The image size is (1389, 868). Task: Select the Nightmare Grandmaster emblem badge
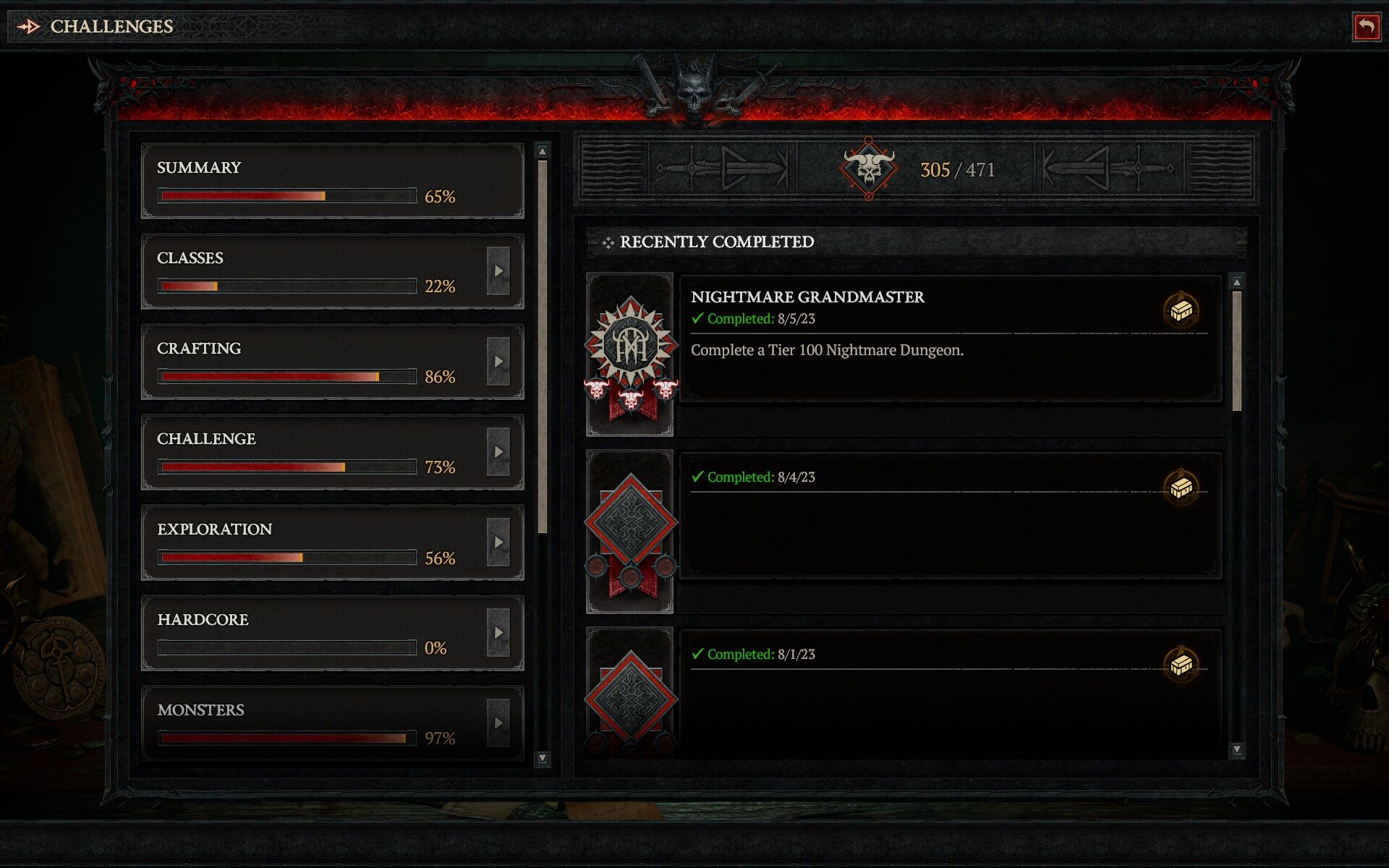[630, 354]
